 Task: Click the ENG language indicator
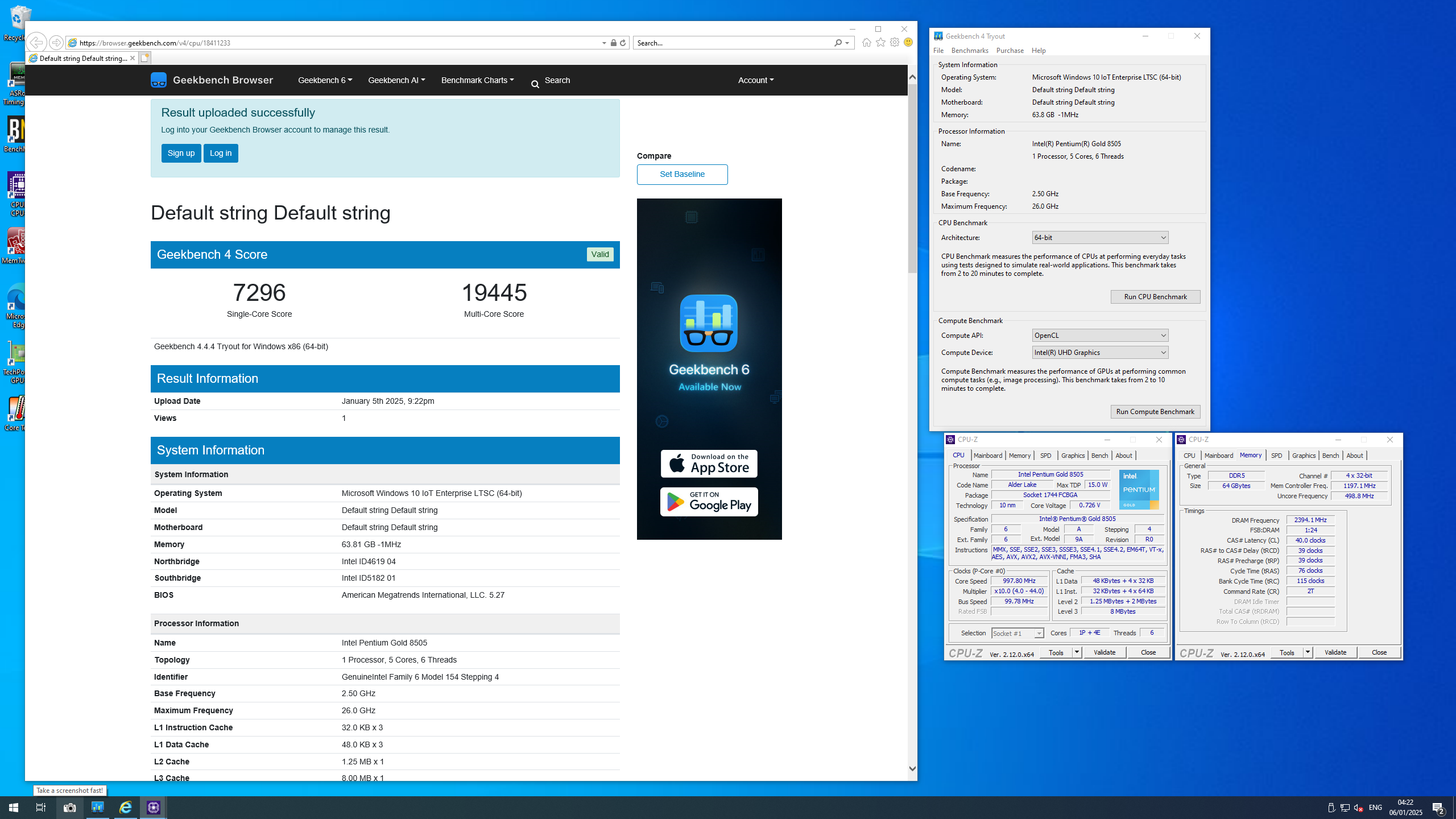pyautogui.click(x=1375, y=808)
